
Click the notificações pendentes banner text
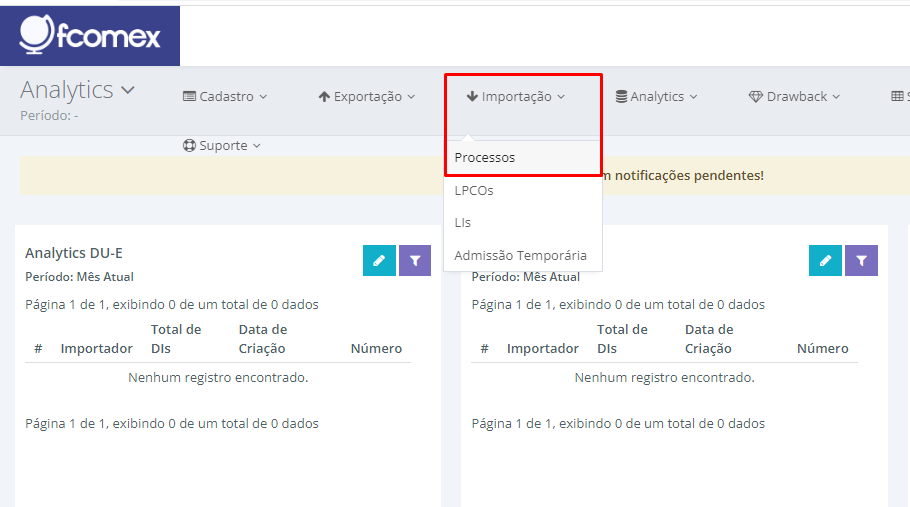pos(683,175)
